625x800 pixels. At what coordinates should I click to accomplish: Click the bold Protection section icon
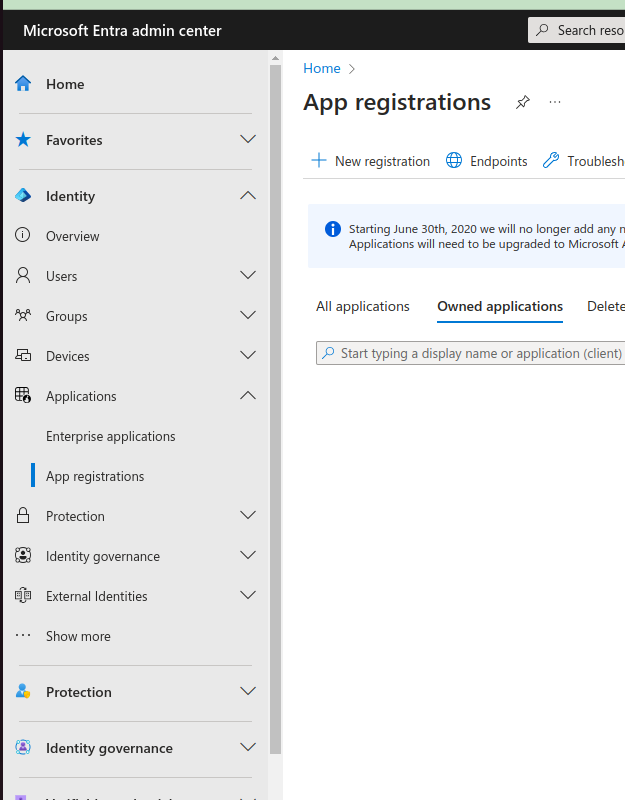[x=23, y=691]
